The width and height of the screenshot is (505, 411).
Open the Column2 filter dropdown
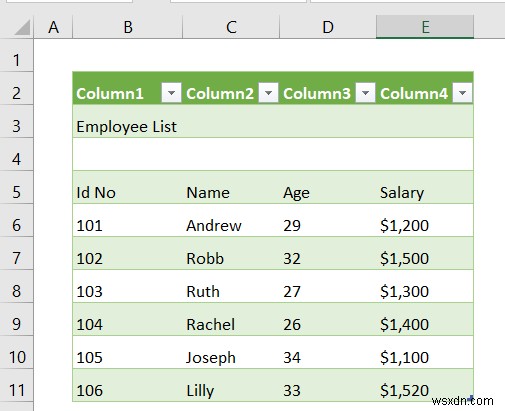(x=268, y=92)
